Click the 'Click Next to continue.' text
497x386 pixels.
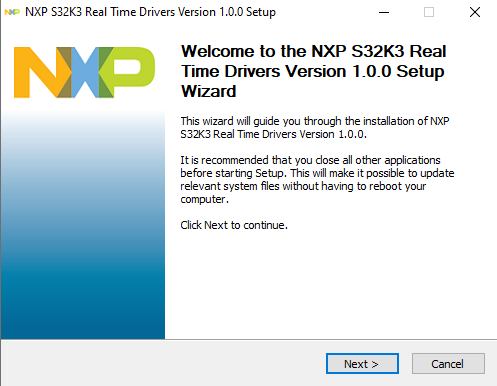pyautogui.click(x=234, y=225)
